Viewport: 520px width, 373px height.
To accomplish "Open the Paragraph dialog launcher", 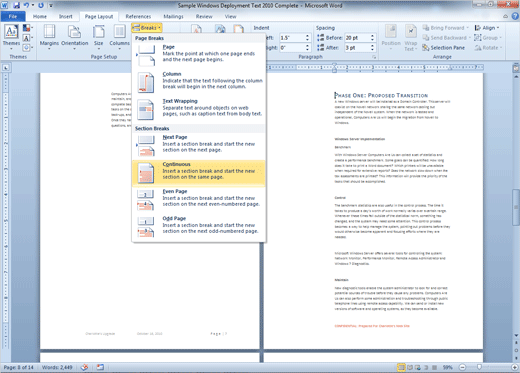I will coord(374,57).
